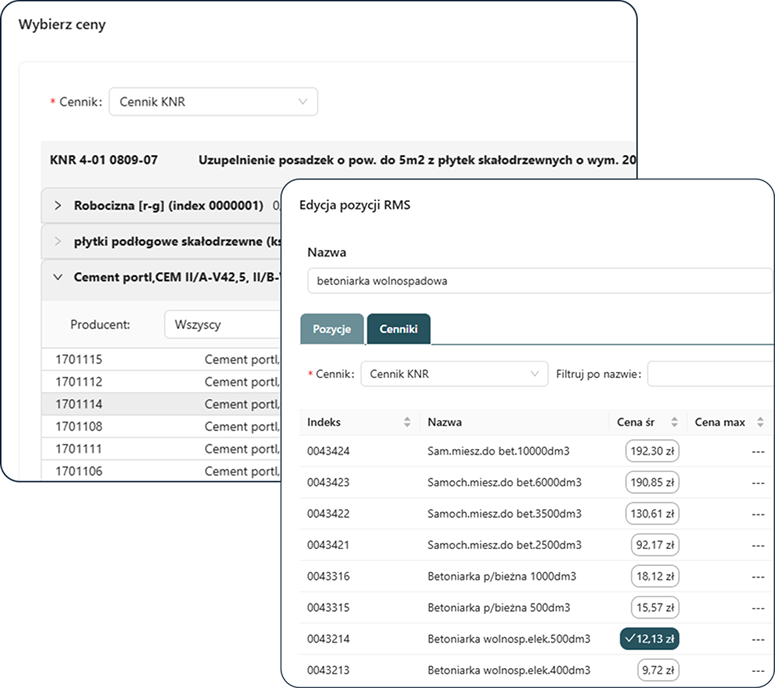The width and height of the screenshot is (775, 688).
Task: Open Cennik dropdown in Edycja pozycji RMS
Action: point(453,374)
